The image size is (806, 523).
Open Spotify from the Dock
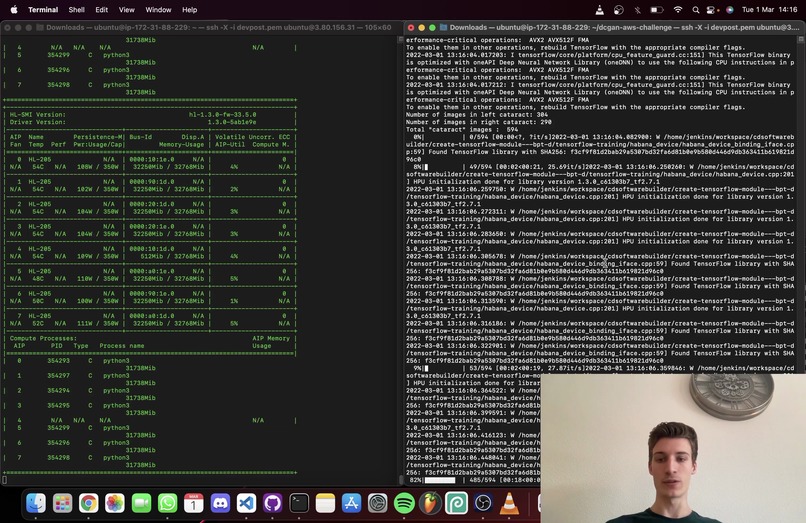click(x=404, y=503)
